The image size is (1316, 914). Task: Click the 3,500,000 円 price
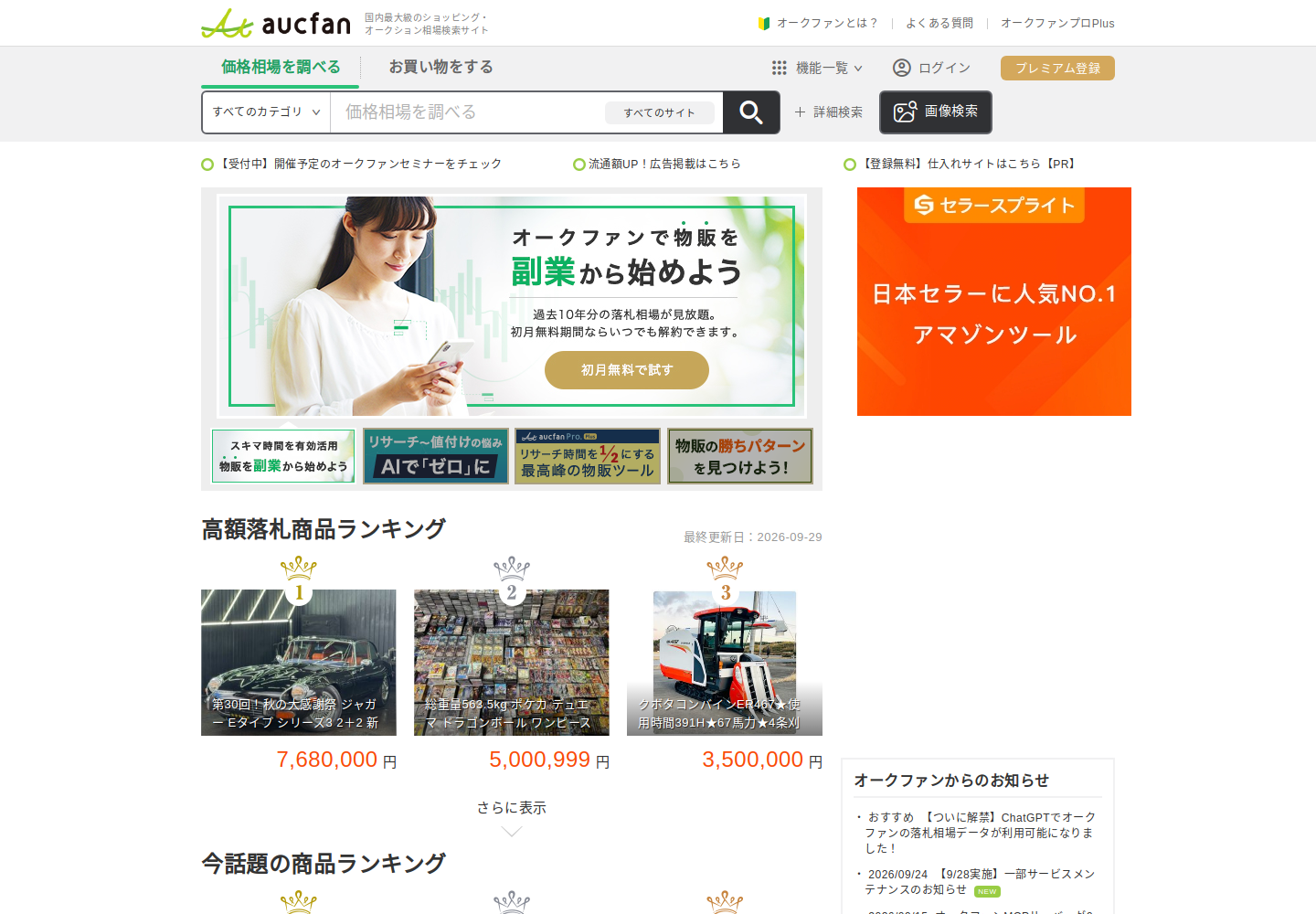click(x=762, y=760)
